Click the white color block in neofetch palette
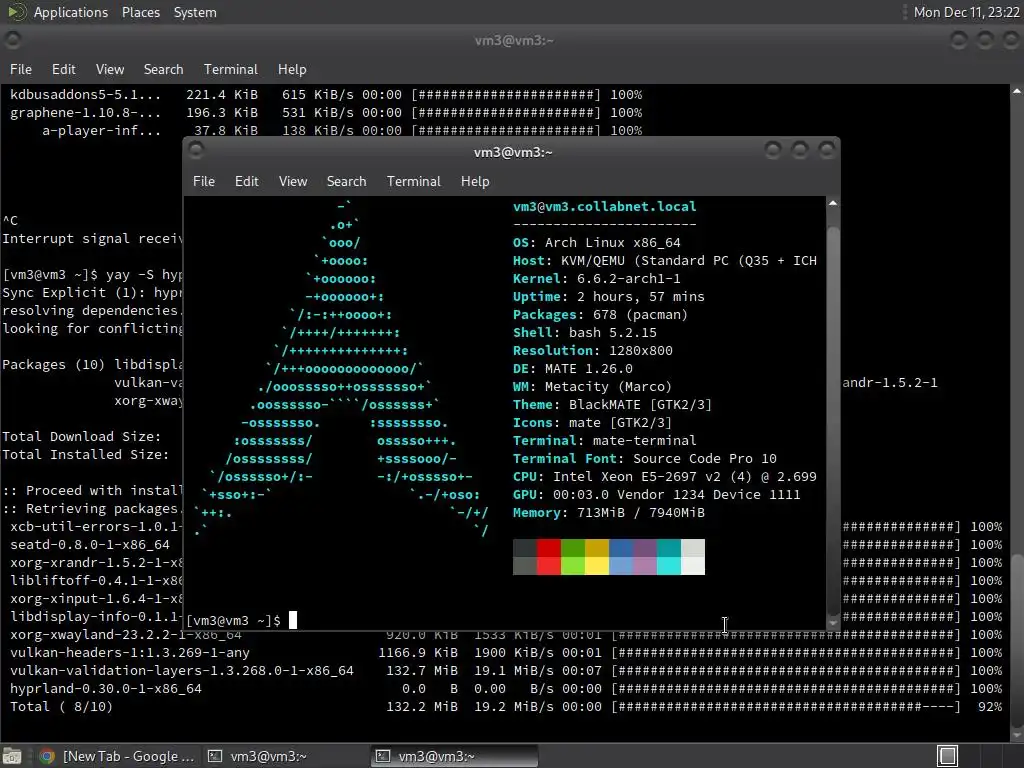This screenshot has width=1024, height=768. click(x=693, y=557)
